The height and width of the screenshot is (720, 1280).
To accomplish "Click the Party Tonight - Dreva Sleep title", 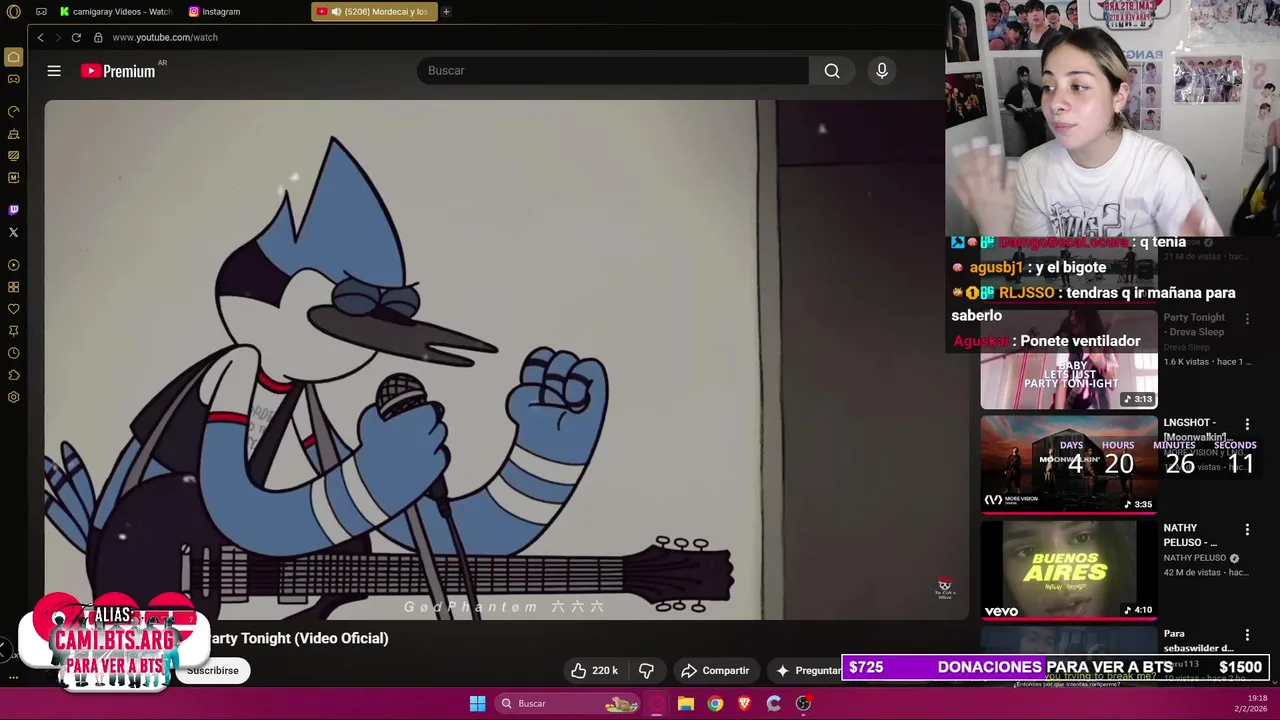I will point(1194,325).
